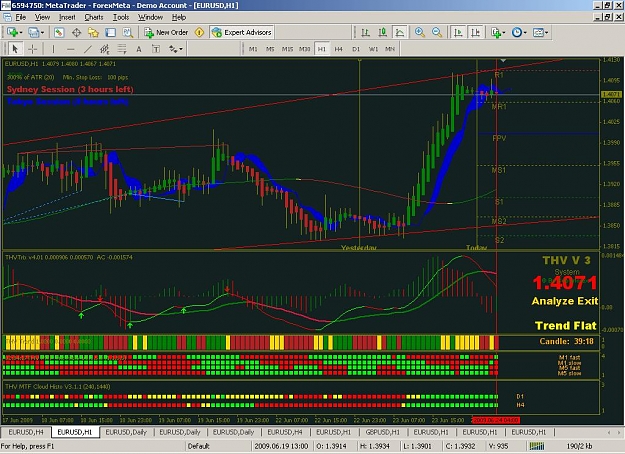Switch to the GBPUSD,H1 chart tab
625x454 pixels.
(x=382, y=432)
